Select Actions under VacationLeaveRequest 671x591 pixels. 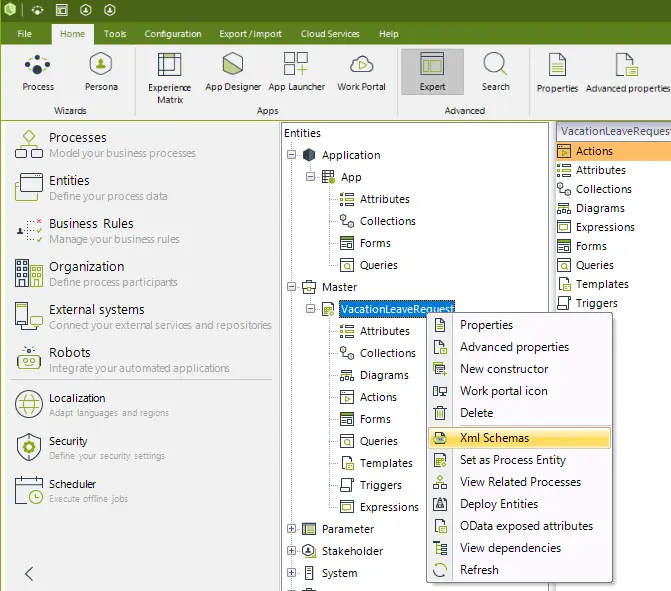(x=368, y=397)
